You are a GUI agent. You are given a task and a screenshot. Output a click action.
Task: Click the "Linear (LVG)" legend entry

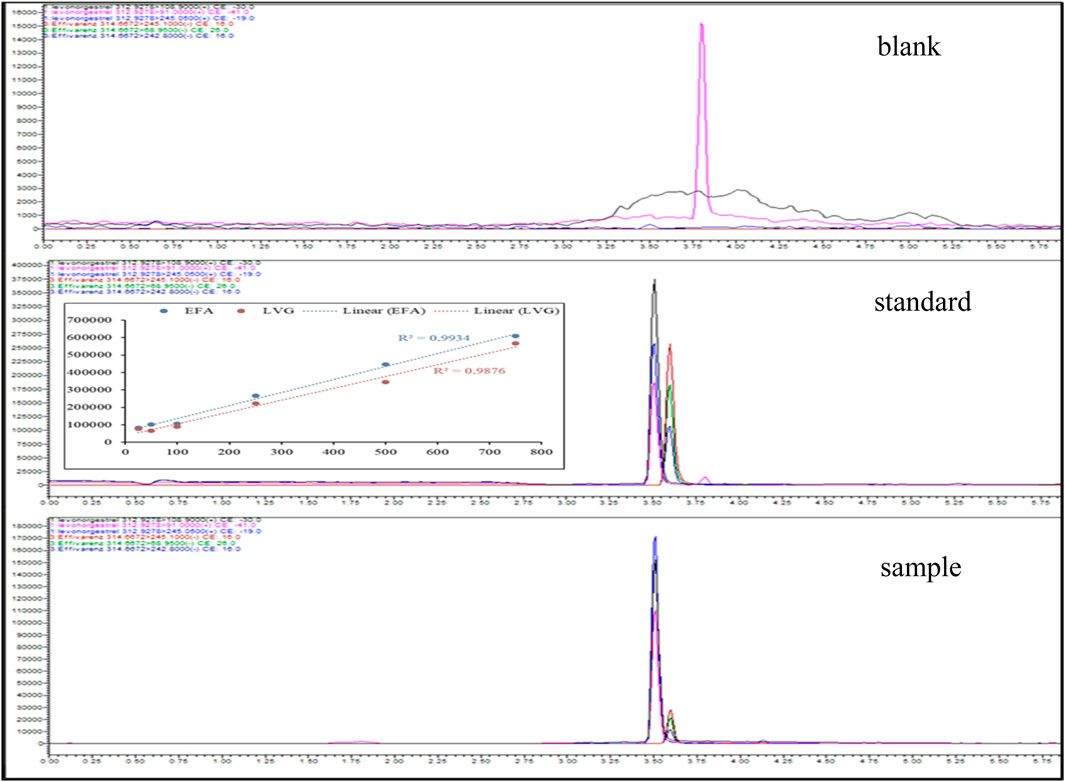(x=496, y=310)
